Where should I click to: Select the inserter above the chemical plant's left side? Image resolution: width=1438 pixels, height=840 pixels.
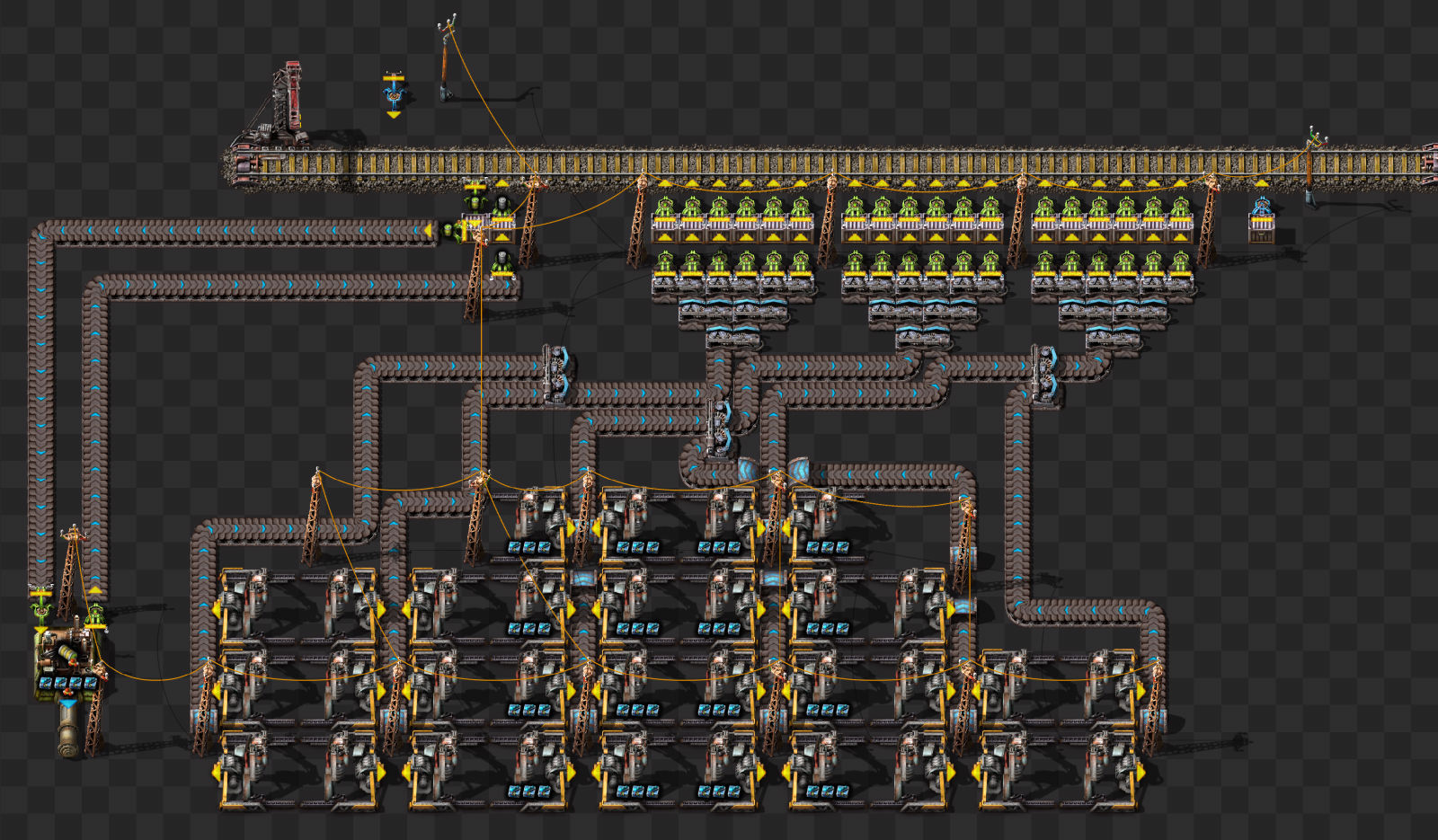pyautogui.click(x=40, y=606)
